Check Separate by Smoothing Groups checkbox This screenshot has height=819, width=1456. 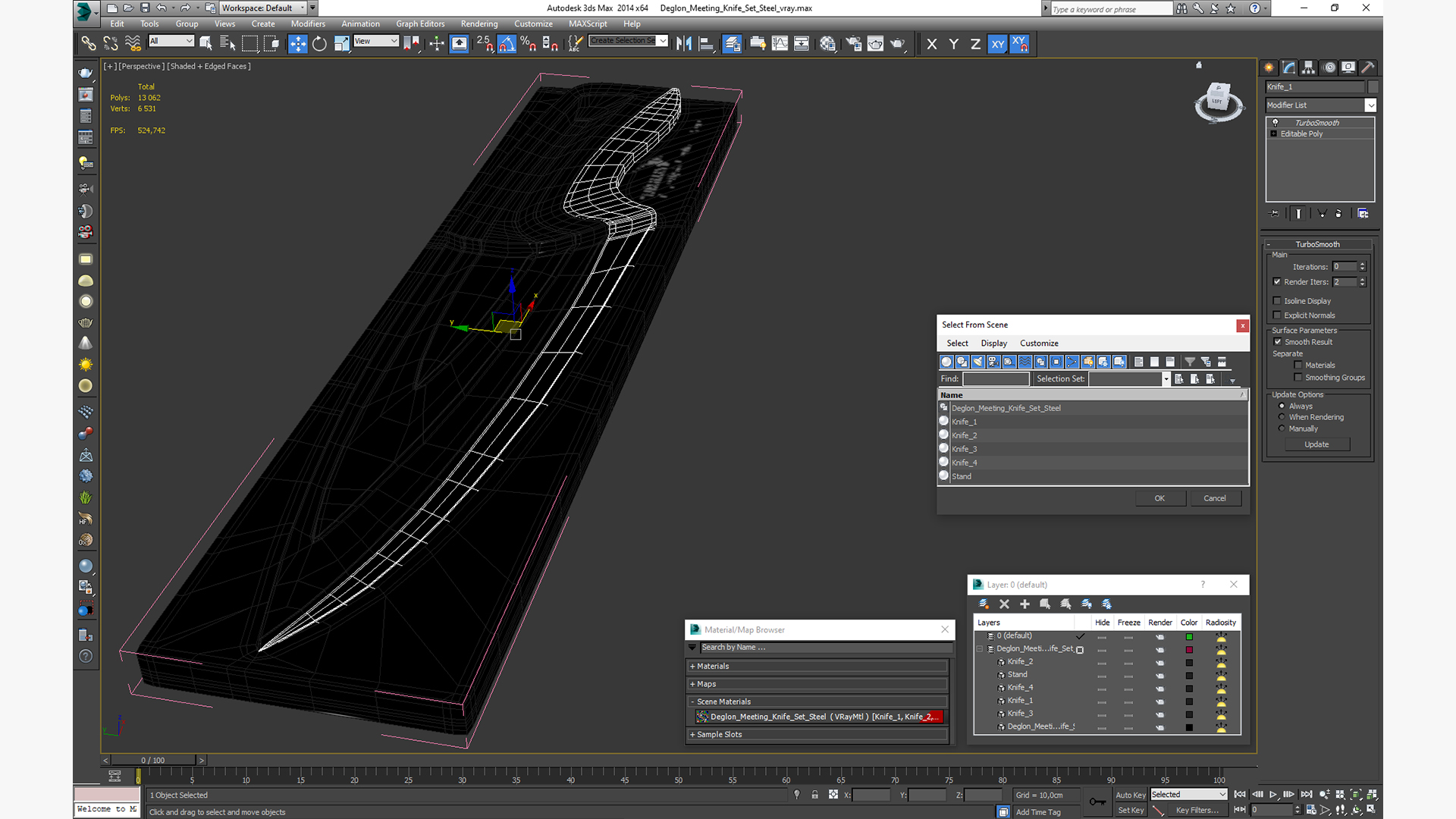click(1298, 378)
